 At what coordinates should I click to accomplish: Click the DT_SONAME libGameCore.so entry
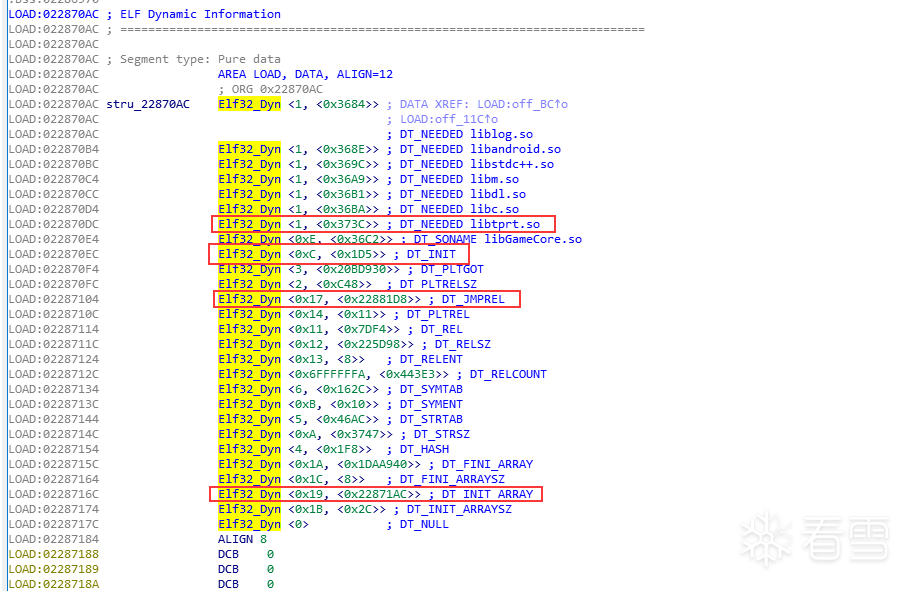tap(498, 239)
